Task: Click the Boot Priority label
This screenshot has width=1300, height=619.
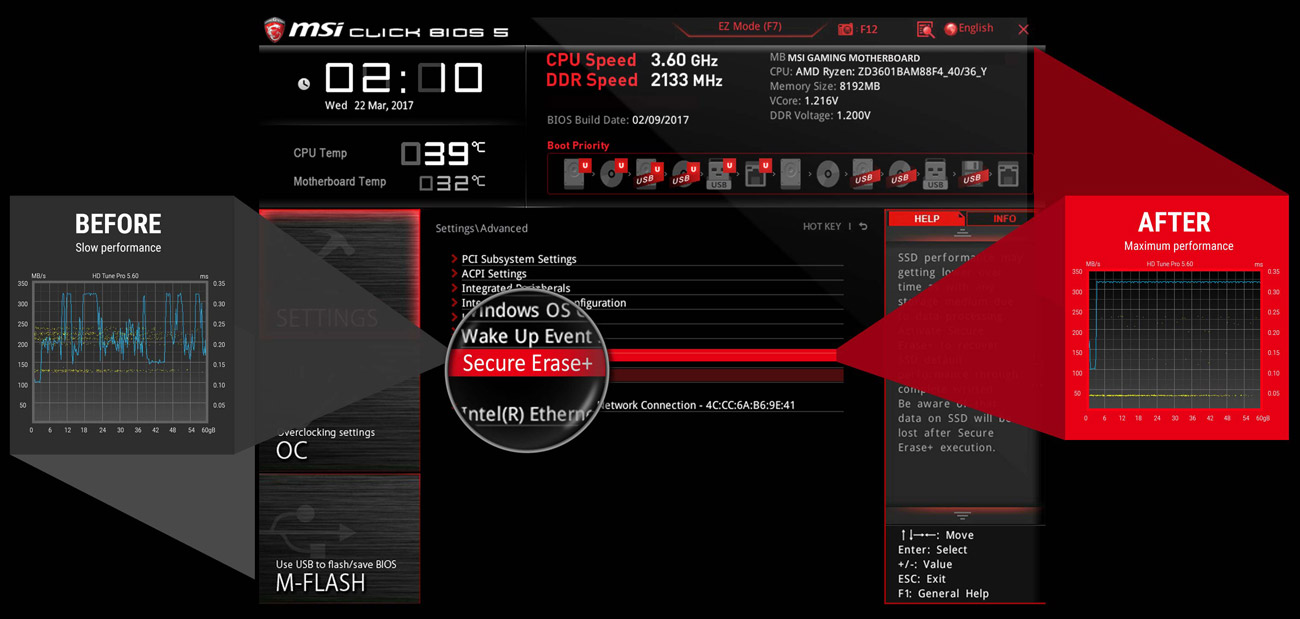Action: point(578,145)
